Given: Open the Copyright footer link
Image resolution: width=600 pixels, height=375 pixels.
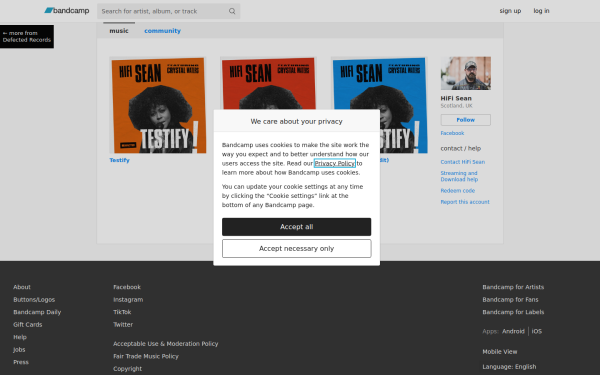Looking at the screenshot, I should (x=127, y=368).
